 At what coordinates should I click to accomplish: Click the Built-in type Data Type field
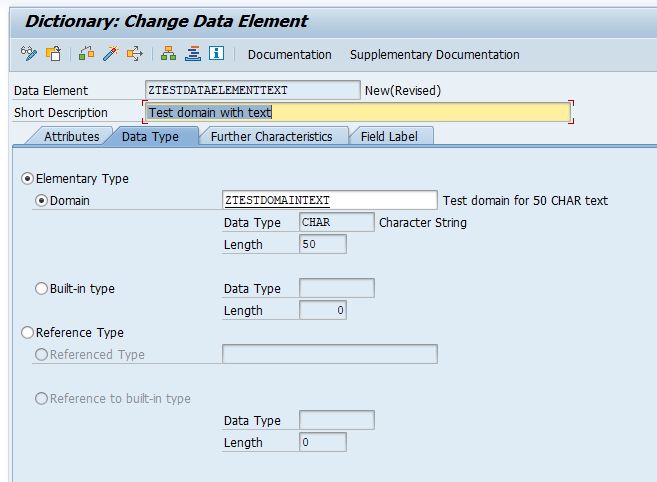pyautogui.click(x=337, y=288)
